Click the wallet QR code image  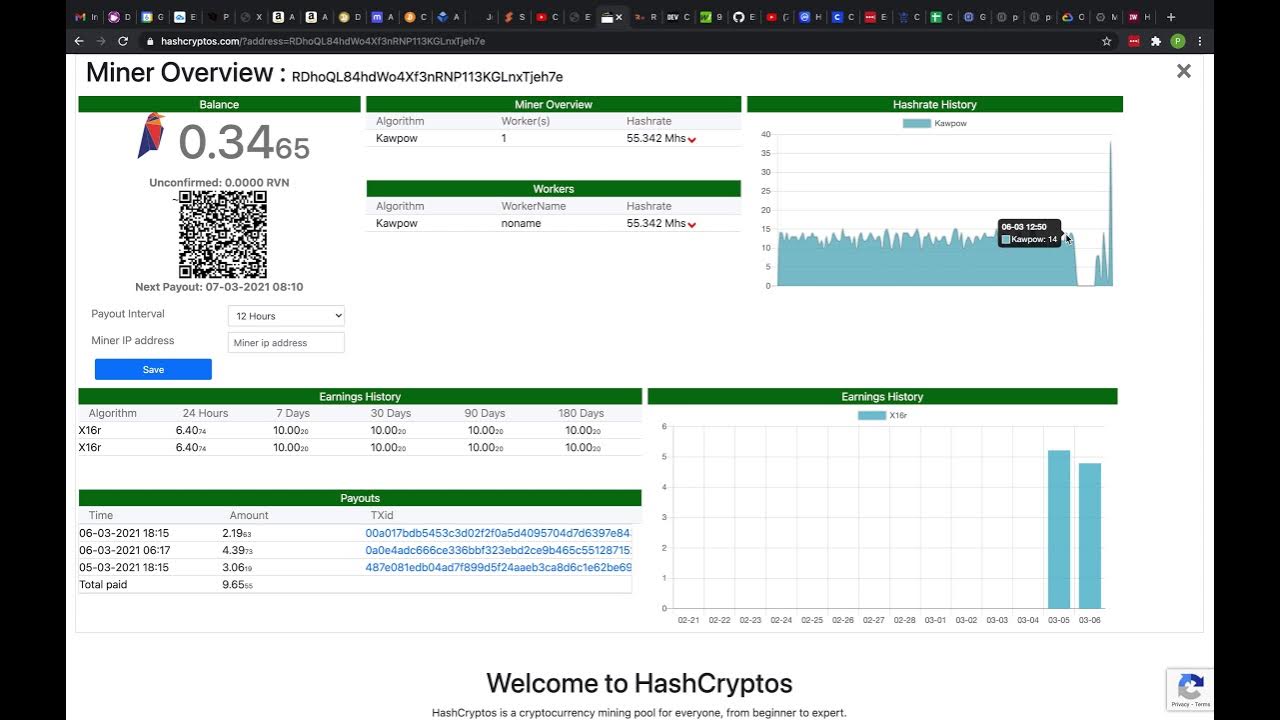pyautogui.click(x=222, y=234)
